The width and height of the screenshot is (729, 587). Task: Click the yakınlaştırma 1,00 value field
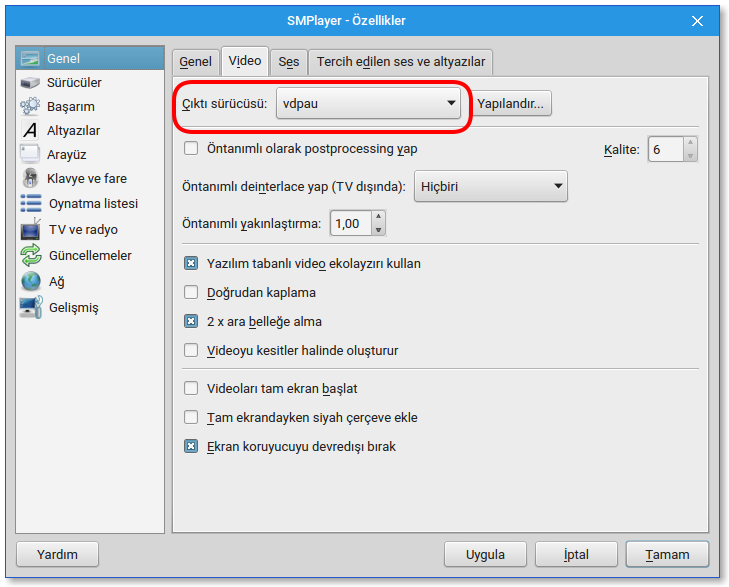coord(351,223)
